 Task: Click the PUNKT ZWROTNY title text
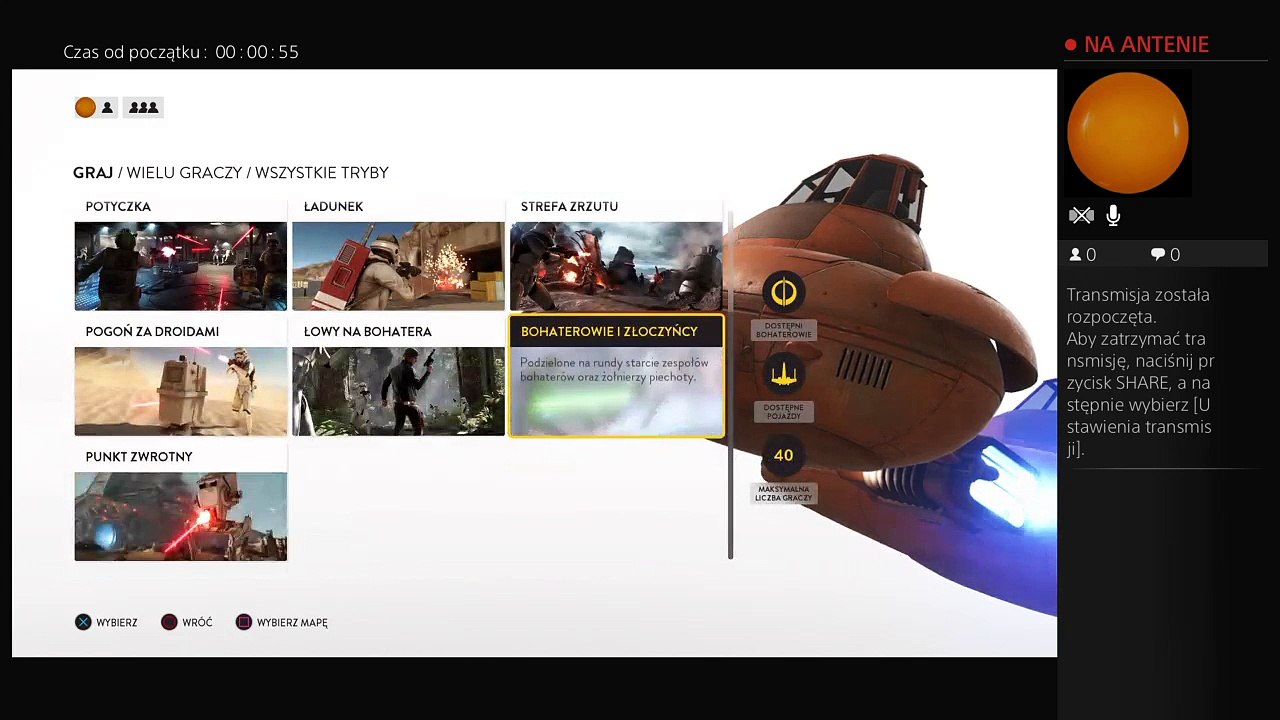(139, 456)
